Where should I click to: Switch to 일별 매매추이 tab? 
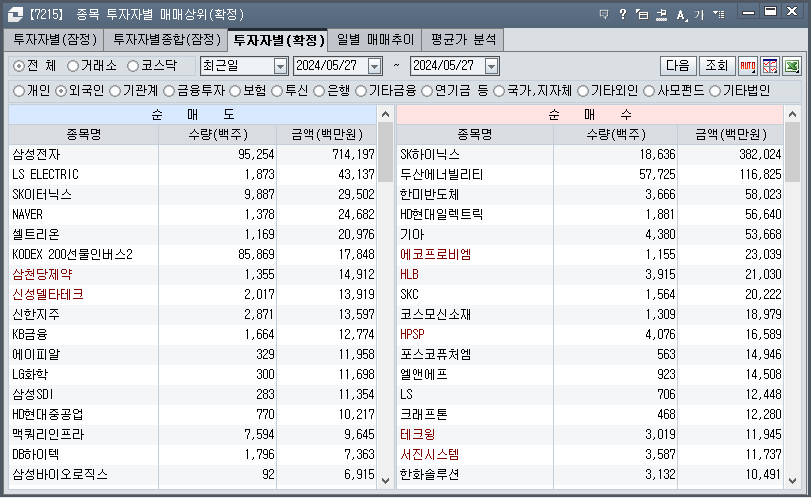point(375,39)
